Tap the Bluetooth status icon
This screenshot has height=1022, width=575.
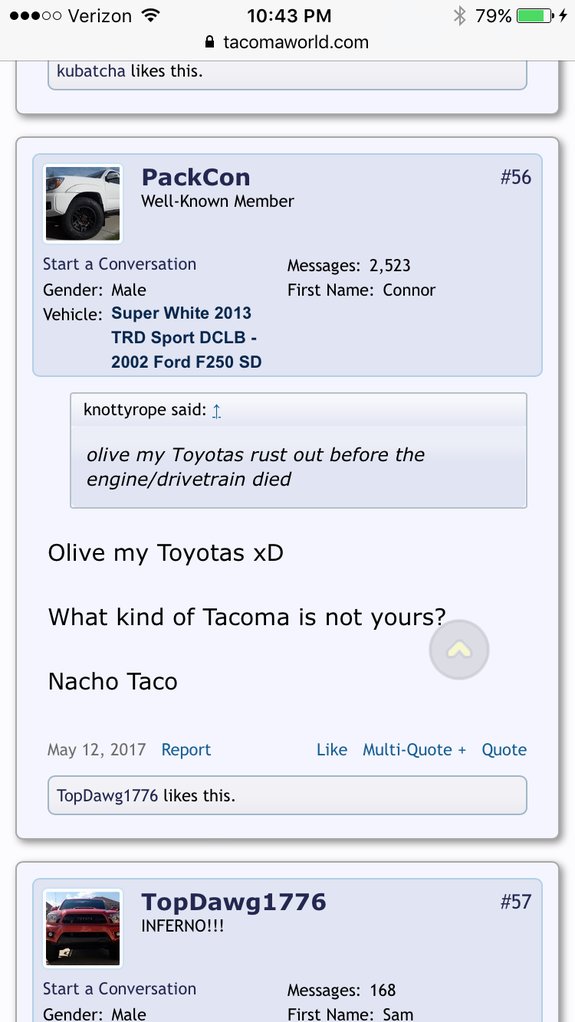(x=460, y=16)
